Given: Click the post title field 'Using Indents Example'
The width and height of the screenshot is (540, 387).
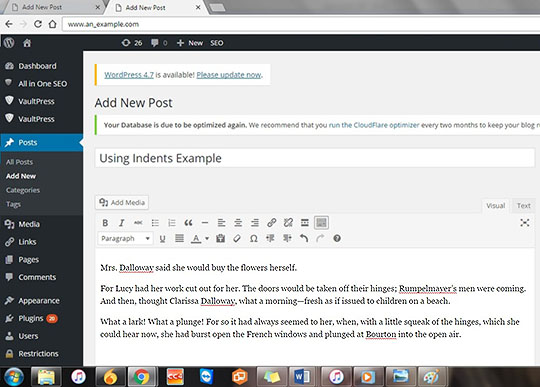Looking at the screenshot, I should pyautogui.click(x=315, y=158).
